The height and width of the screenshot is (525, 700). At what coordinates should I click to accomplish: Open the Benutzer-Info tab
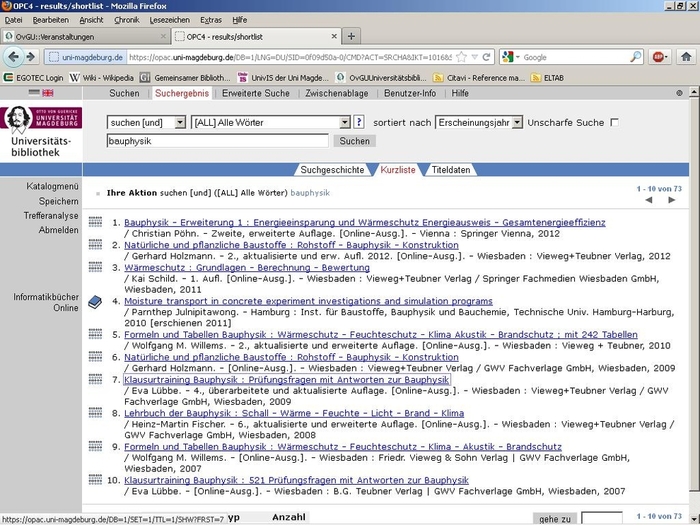click(x=410, y=93)
